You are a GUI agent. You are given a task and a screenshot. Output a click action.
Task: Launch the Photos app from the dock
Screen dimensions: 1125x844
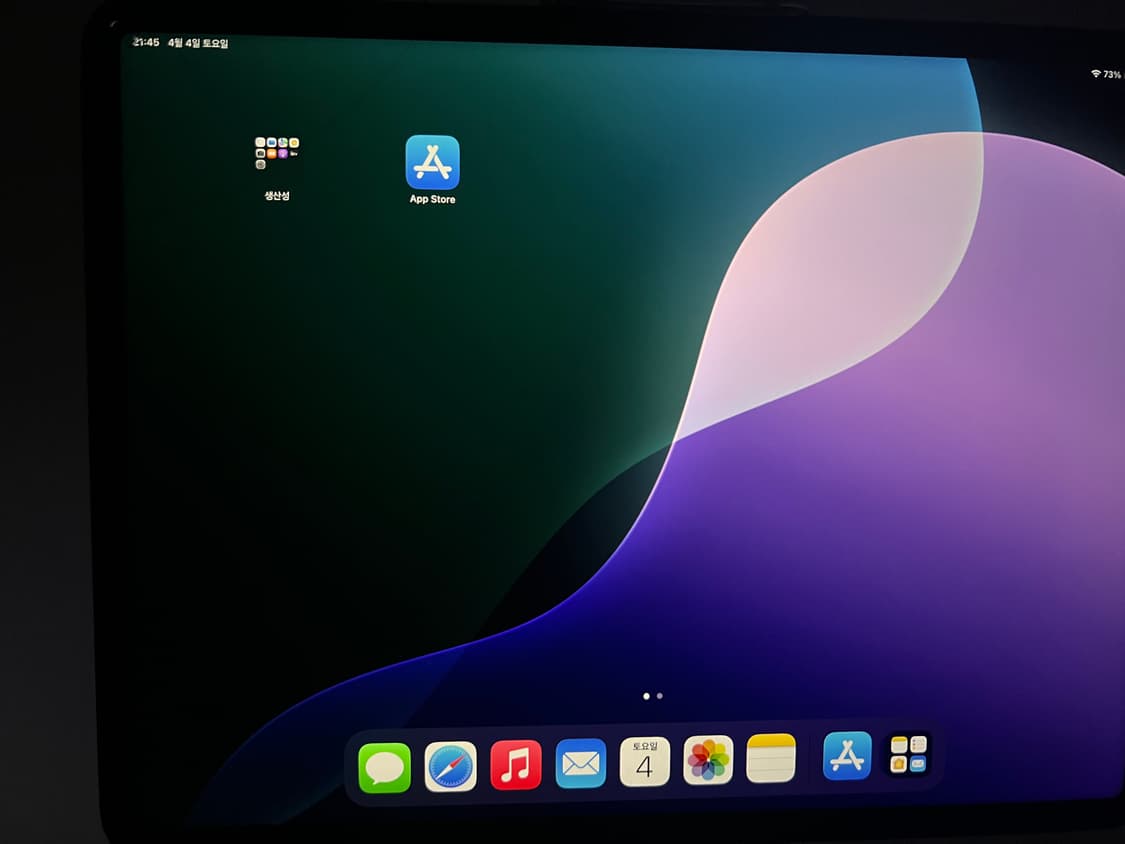(708, 760)
